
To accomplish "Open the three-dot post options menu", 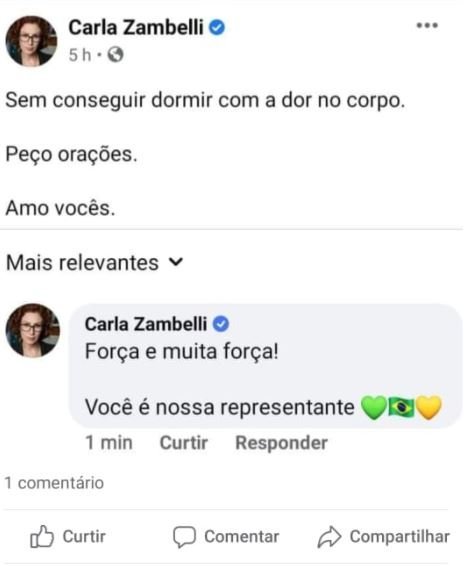I will pos(427,26).
